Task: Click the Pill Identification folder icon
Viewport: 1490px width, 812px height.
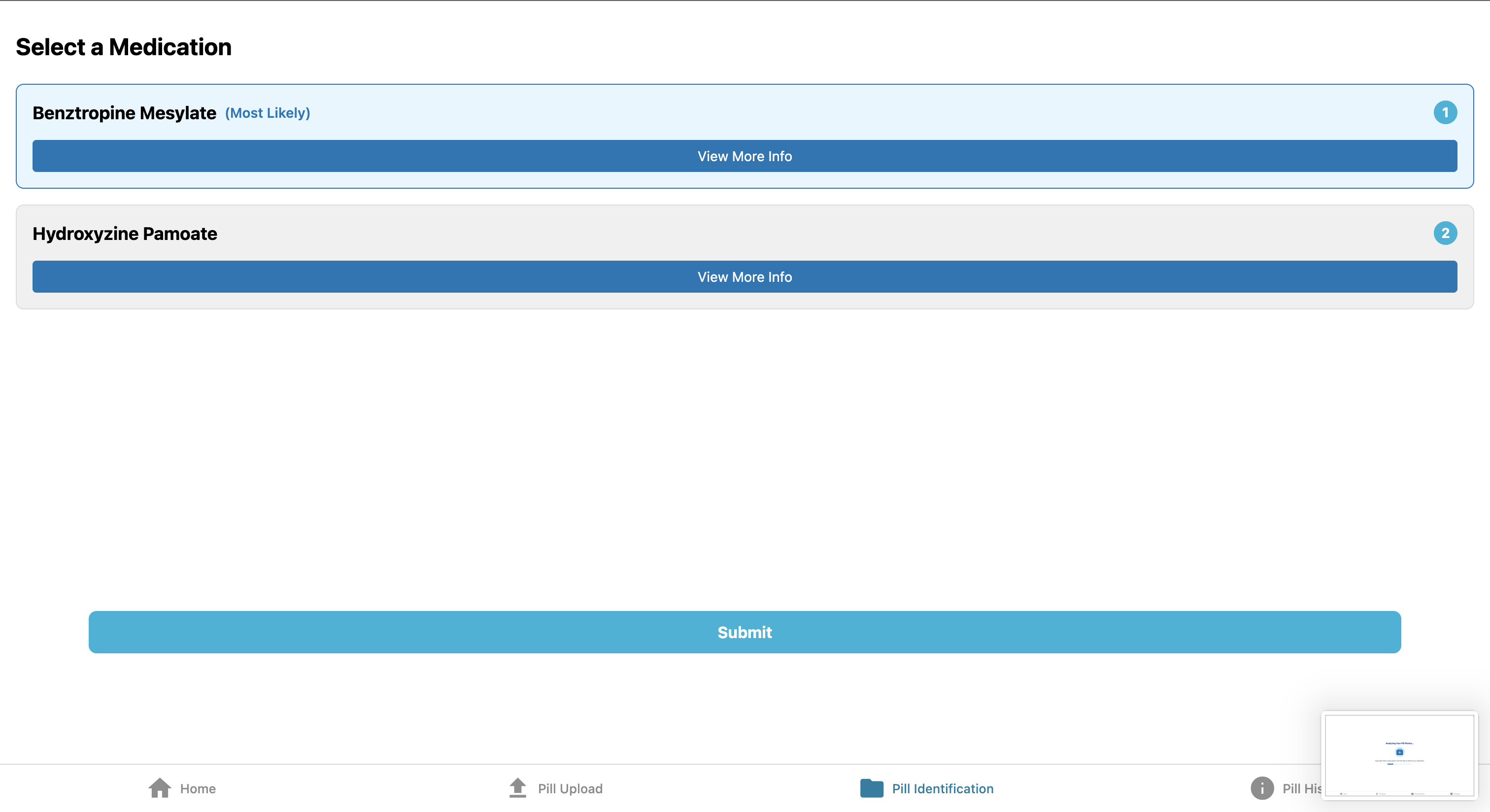Action: click(871, 788)
